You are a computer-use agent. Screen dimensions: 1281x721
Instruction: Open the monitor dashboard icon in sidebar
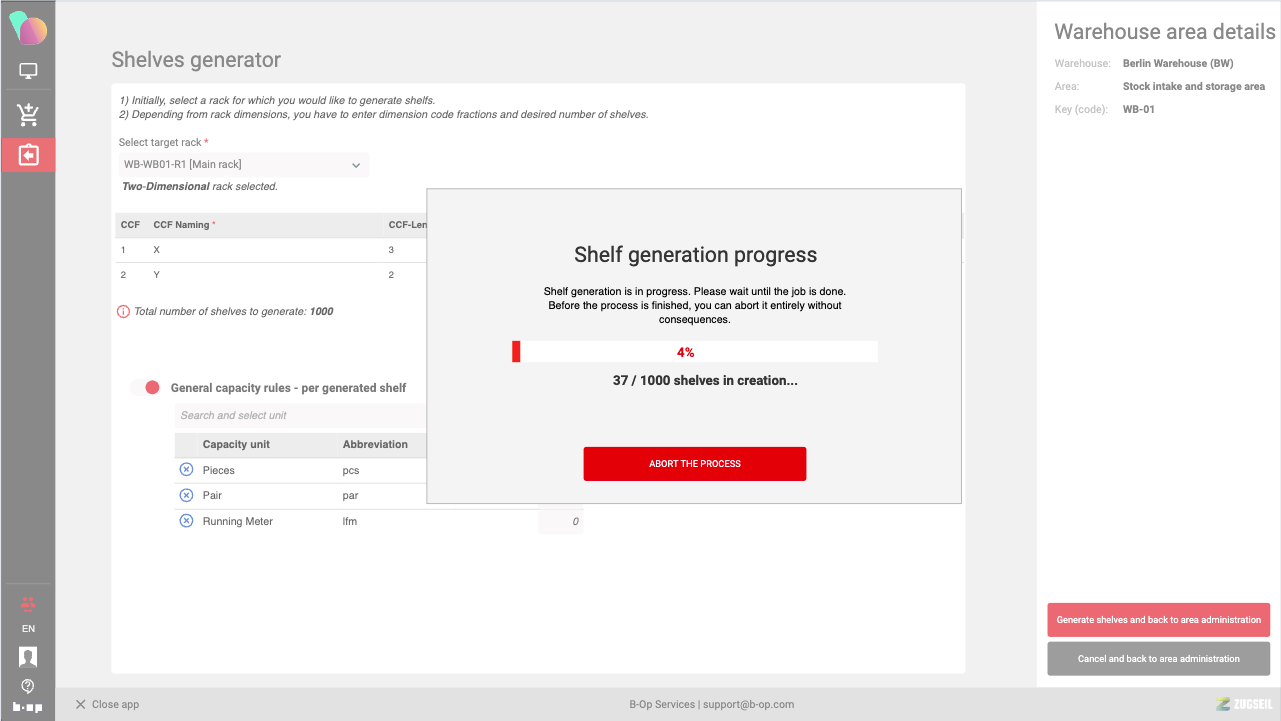28,72
